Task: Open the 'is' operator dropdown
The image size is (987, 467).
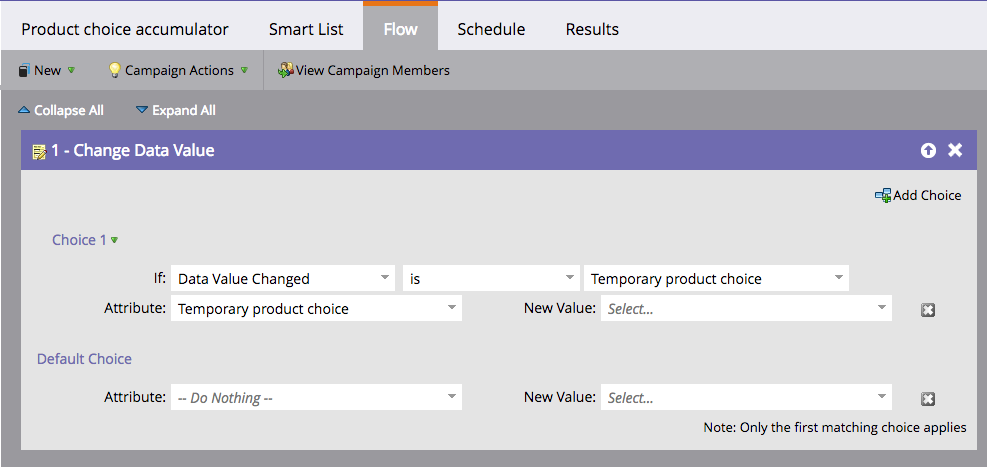Action: [x=491, y=279]
